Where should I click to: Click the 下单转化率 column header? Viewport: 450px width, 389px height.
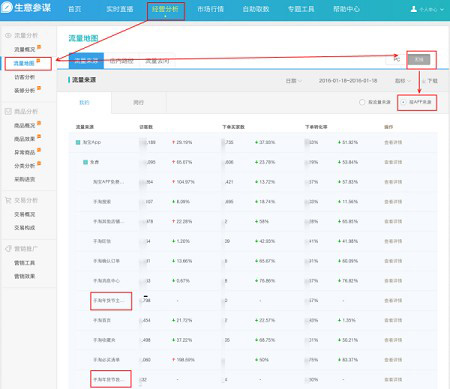click(x=316, y=127)
